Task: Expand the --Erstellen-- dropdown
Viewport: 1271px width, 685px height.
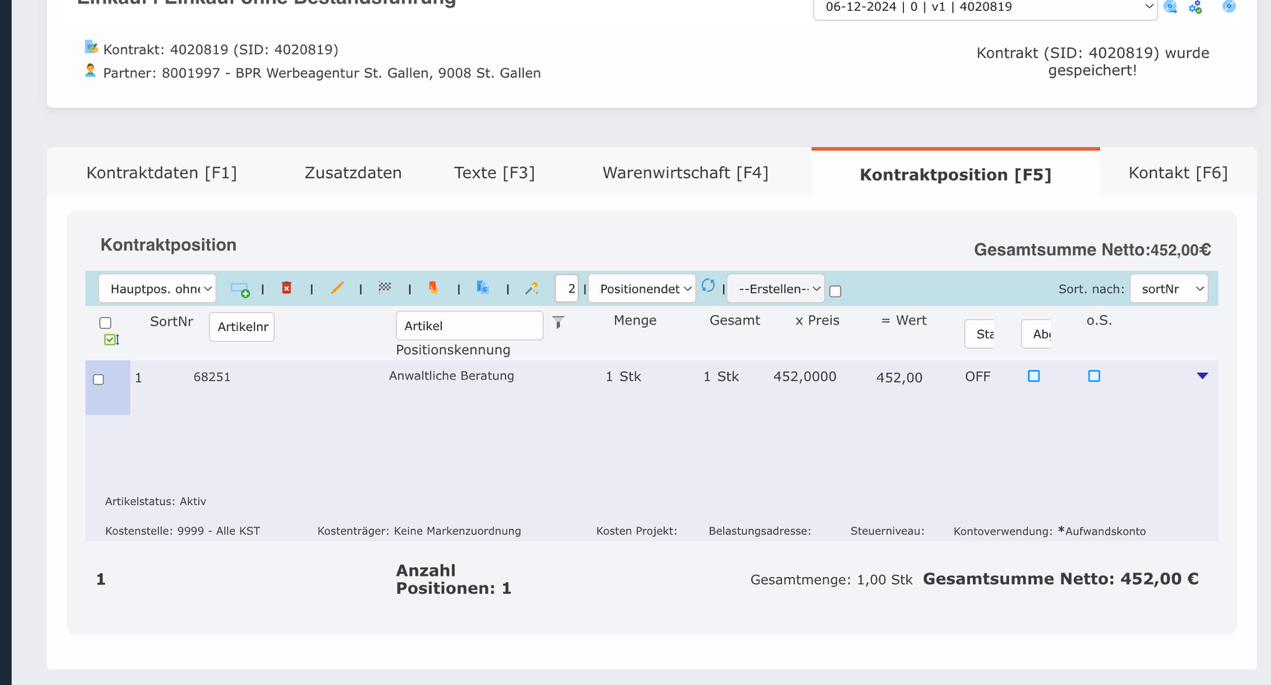Action: point(775,288)
